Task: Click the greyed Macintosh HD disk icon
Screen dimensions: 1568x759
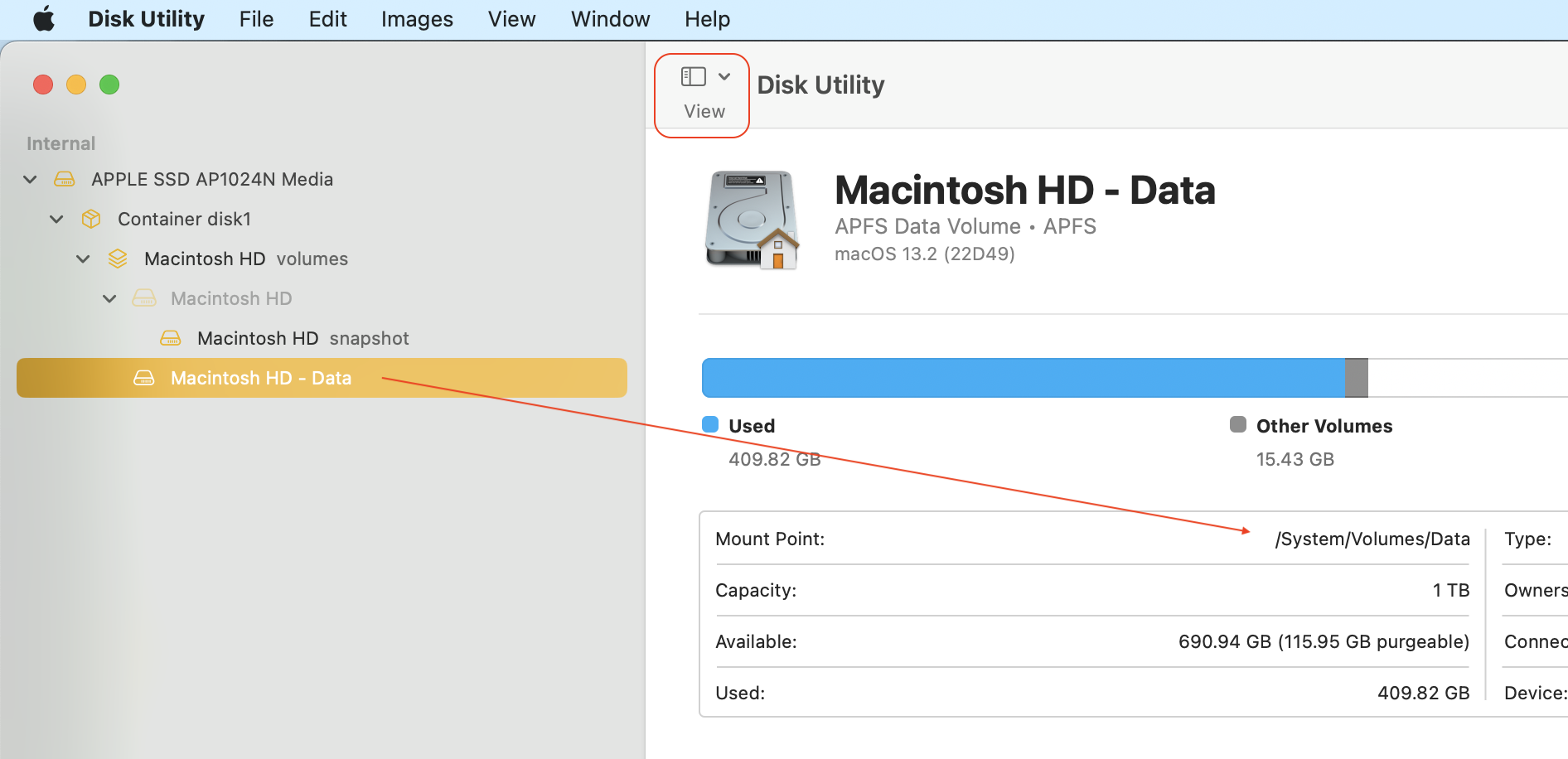Action: 144,298
